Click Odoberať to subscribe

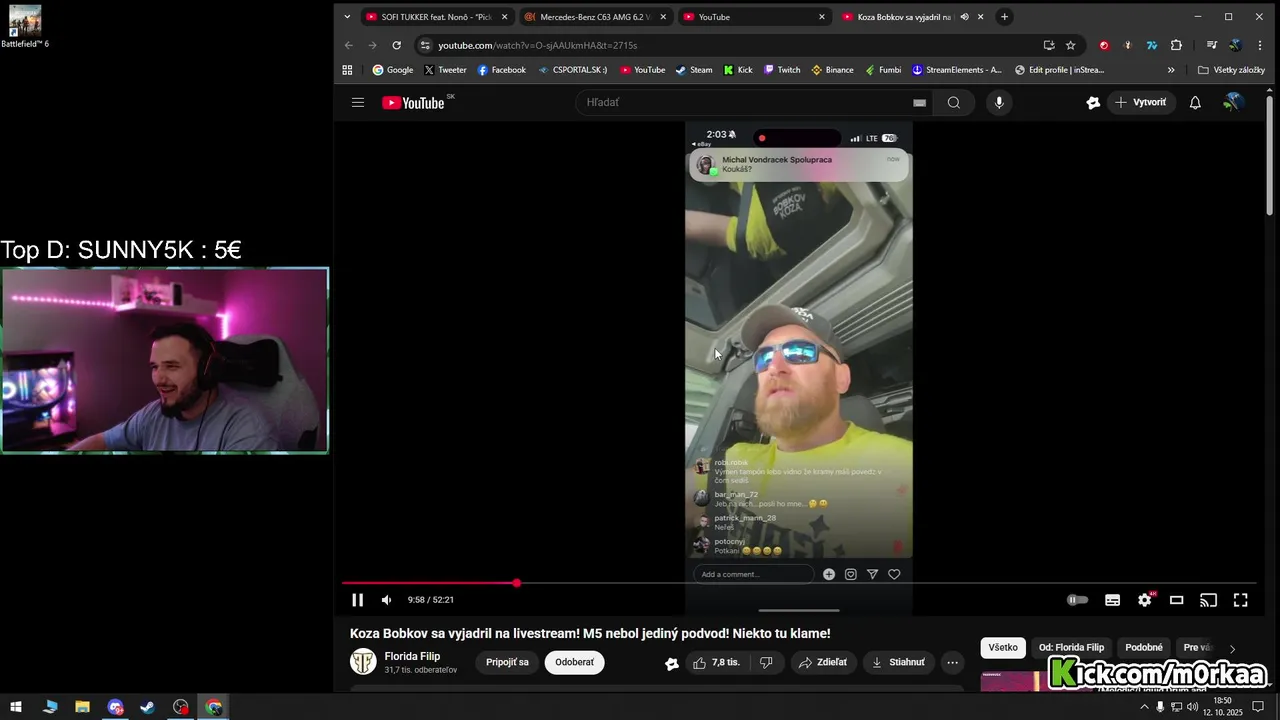[574, 662]
